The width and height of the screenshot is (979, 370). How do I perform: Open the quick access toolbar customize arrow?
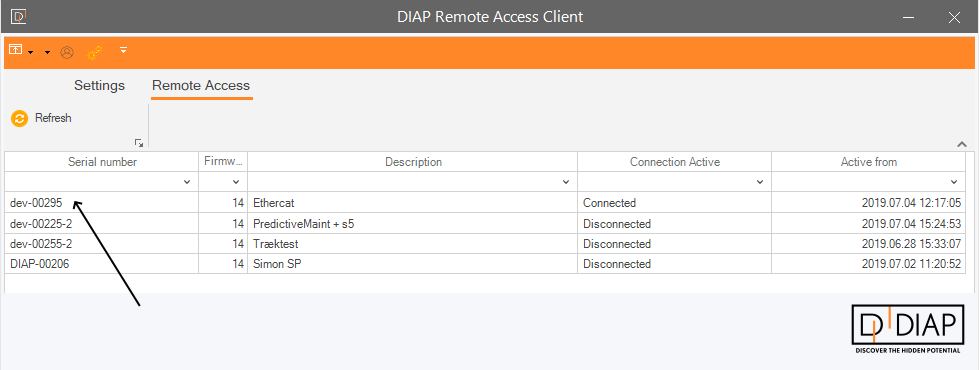[124, 50]
